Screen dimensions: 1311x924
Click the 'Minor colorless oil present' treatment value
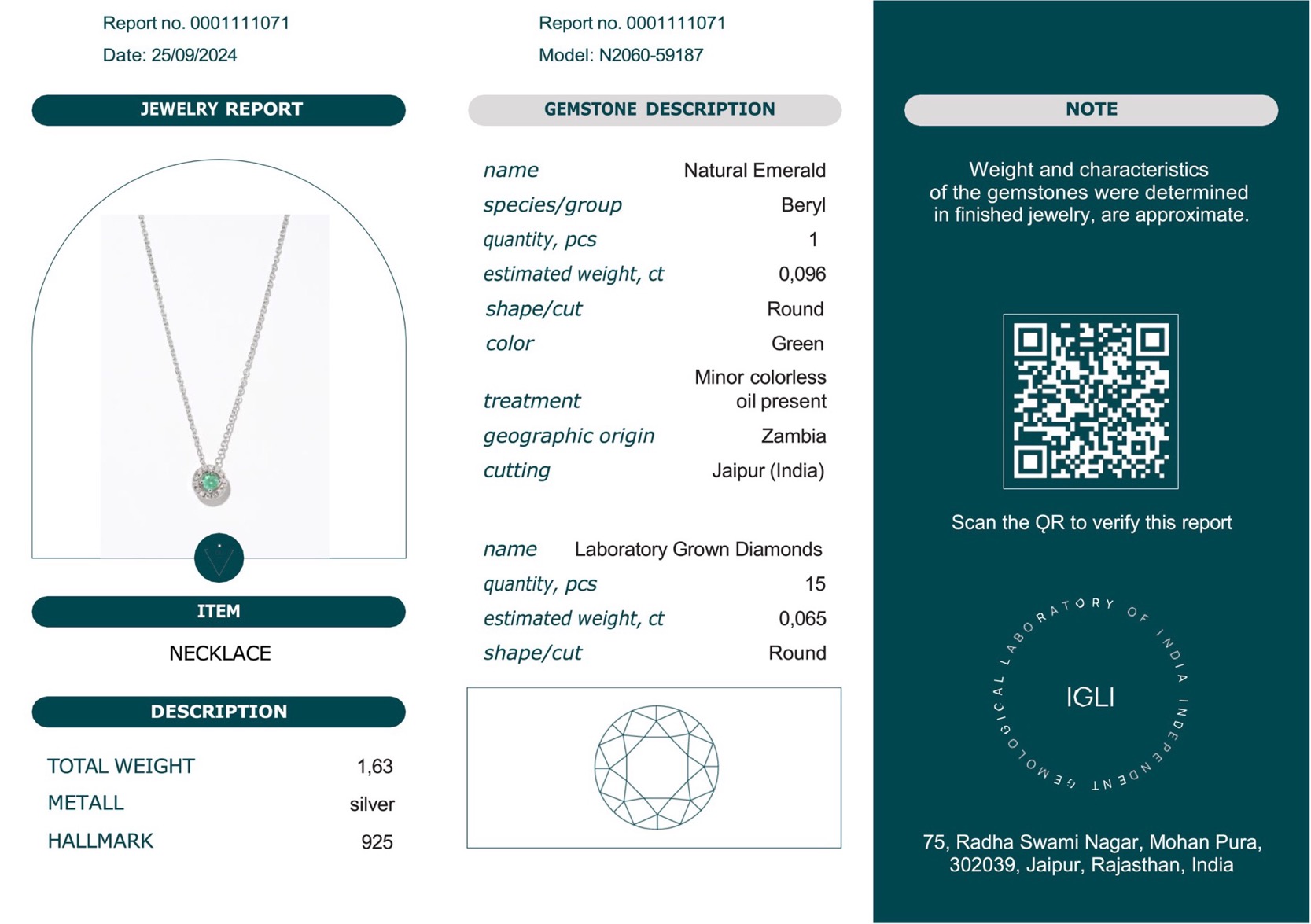tap(760, 389)
